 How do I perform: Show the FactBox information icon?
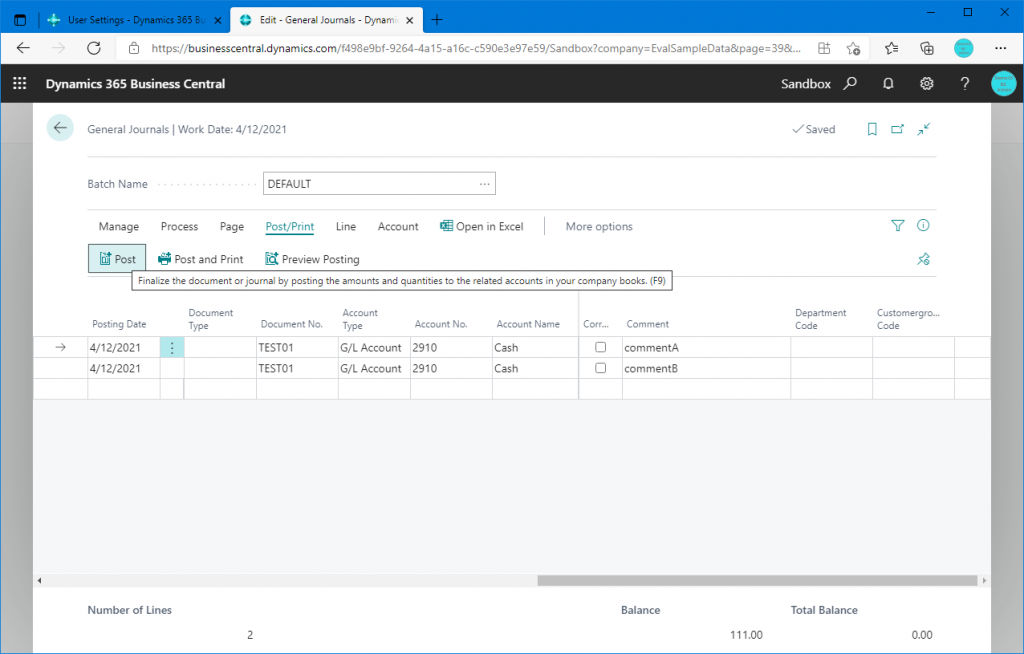tap(923, 225)
